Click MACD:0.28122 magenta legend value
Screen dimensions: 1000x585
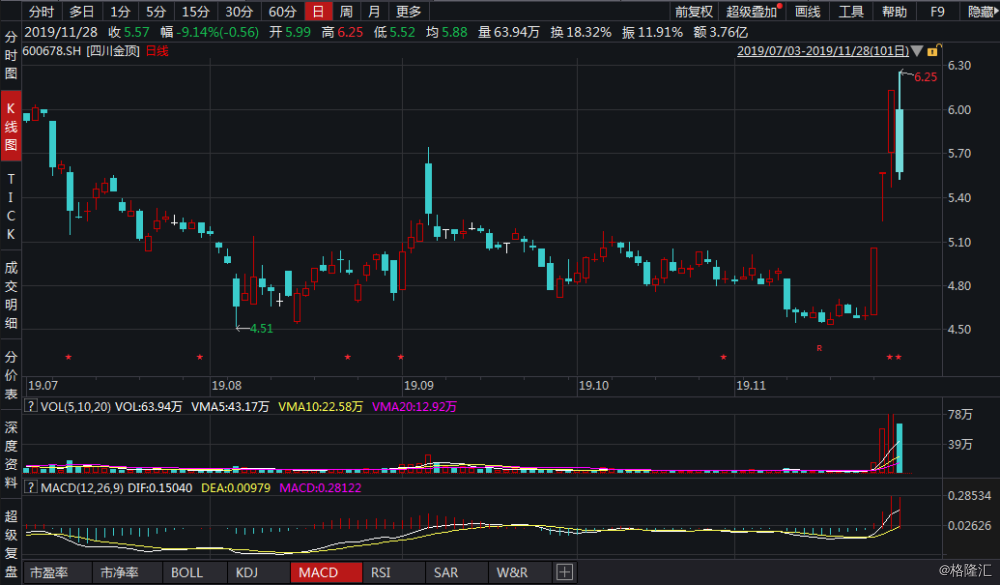tap(320, 488)
